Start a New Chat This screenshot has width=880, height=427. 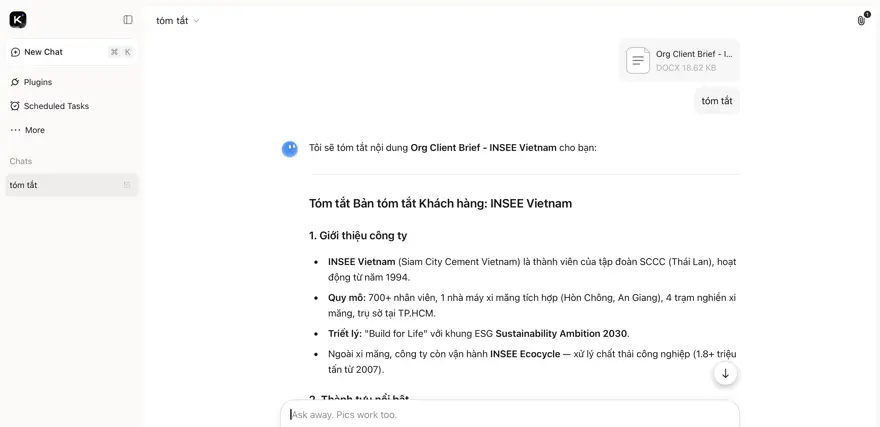coord(71,52)
